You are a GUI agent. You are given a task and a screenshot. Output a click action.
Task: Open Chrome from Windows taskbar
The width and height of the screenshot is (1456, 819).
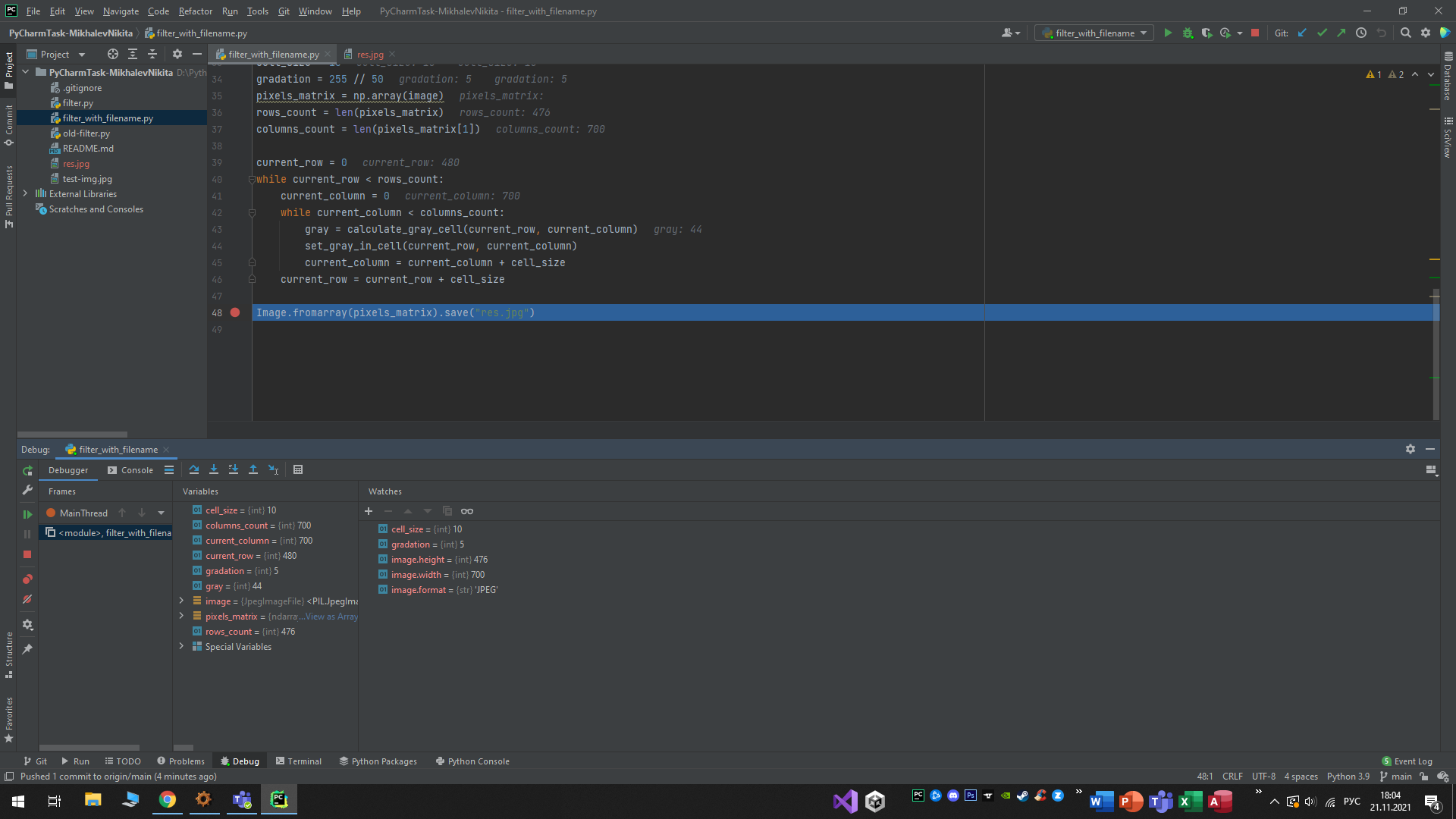[x=167, y=800]
